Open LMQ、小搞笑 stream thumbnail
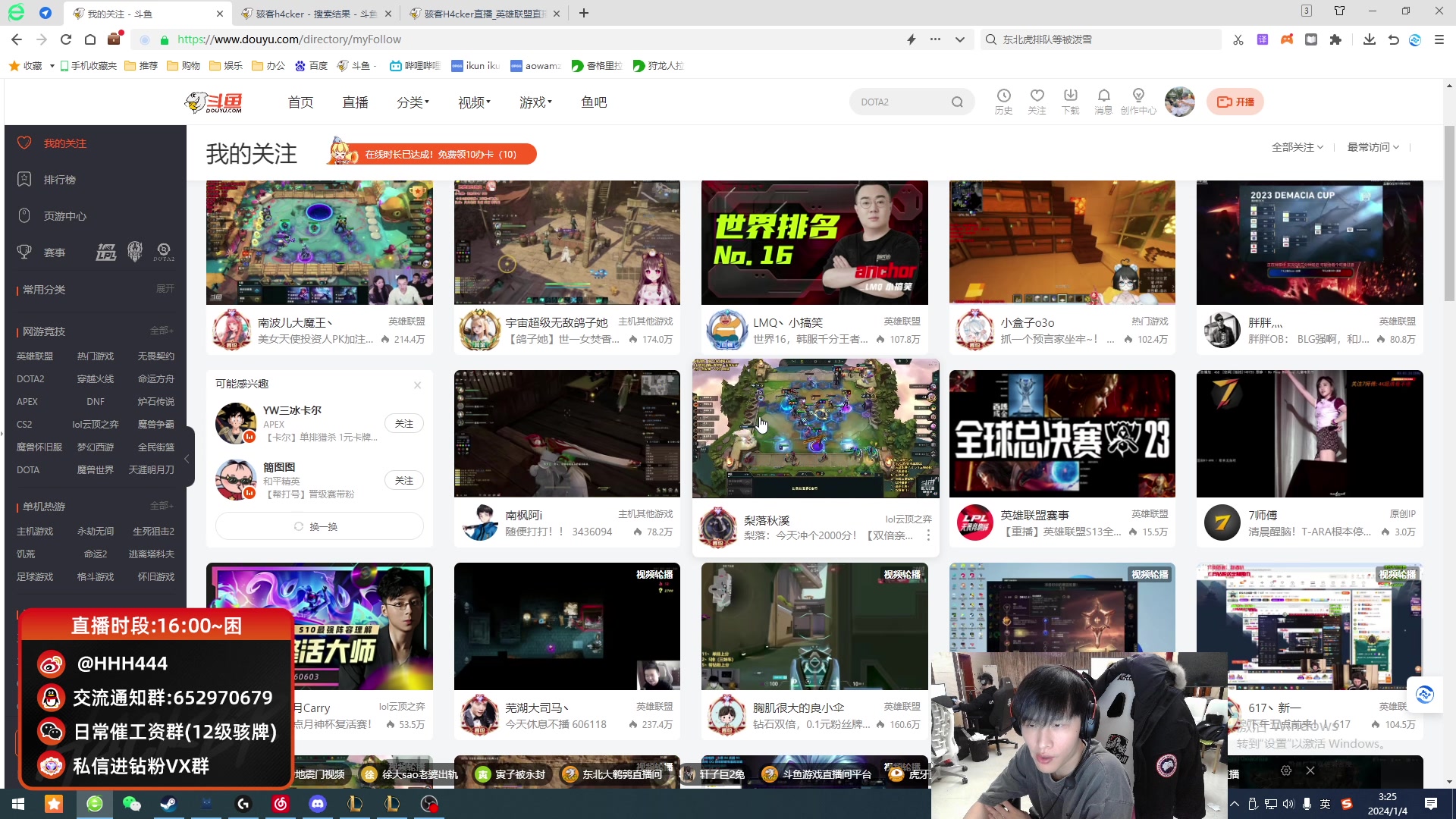 (x=814, y=242)
